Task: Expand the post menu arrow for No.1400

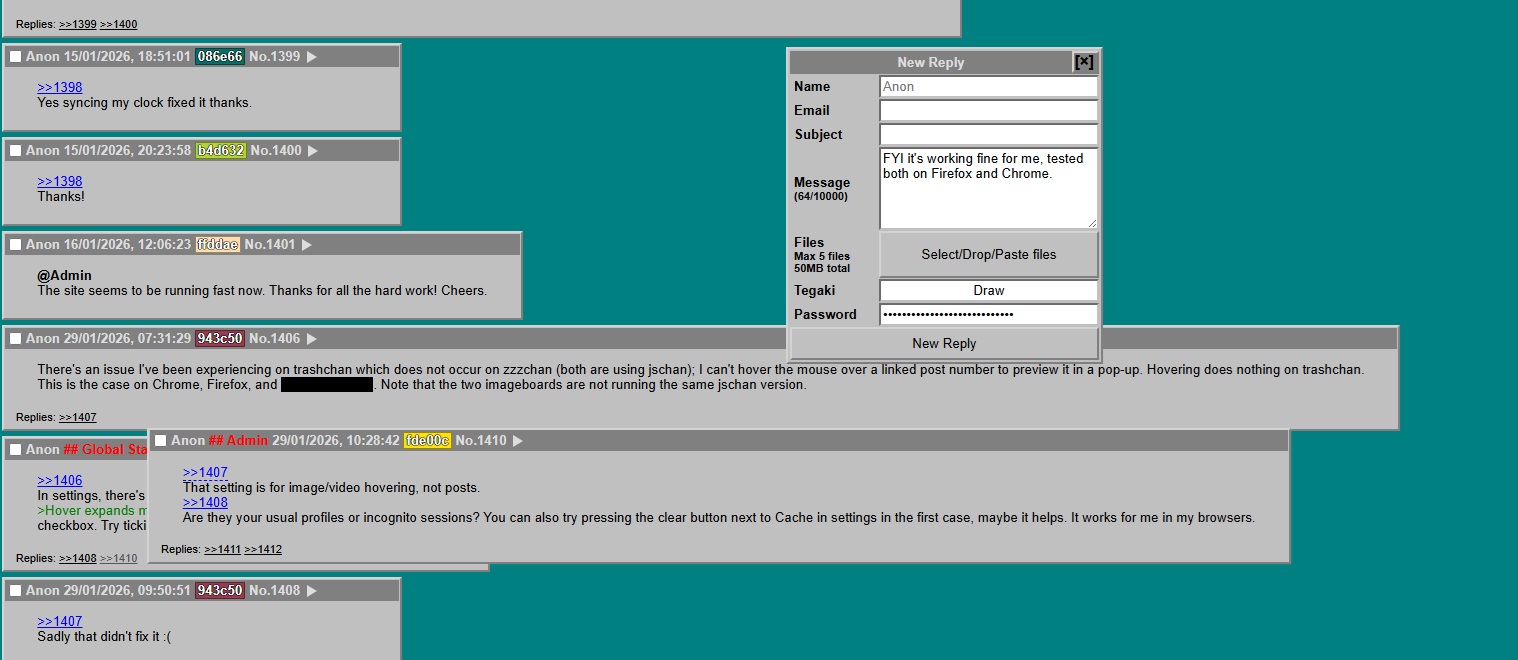Action: click(312, 151)
